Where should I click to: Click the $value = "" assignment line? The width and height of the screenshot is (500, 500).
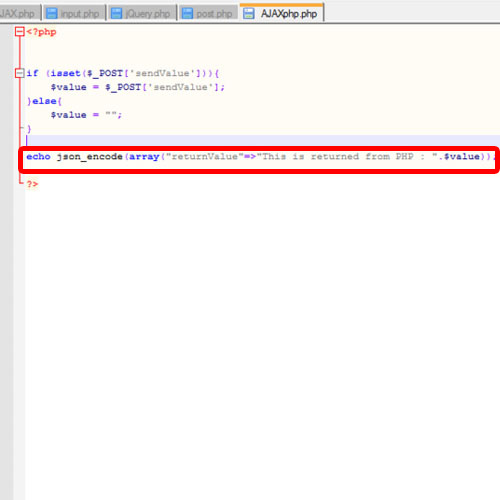click(x=86, y=115)
